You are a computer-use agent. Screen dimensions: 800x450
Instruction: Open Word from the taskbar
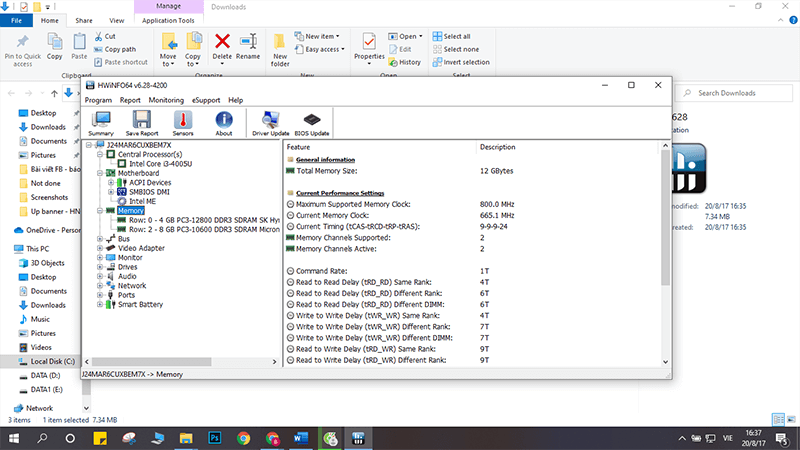(x=301, y=438)
